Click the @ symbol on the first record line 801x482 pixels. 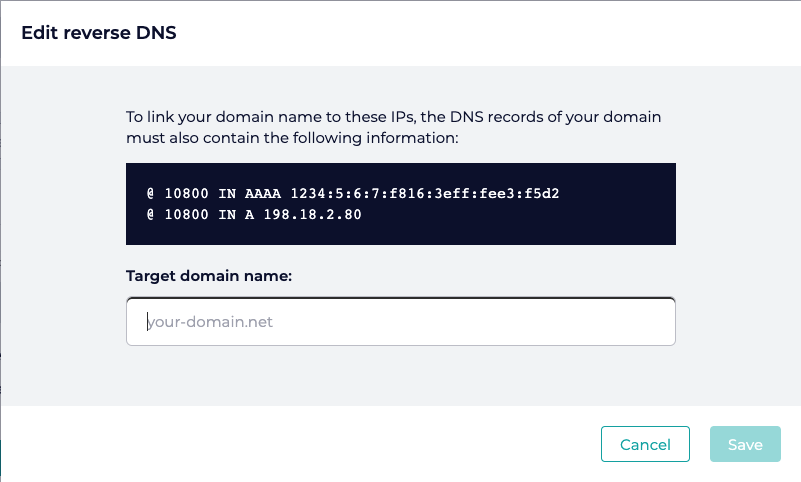point(151,194)
